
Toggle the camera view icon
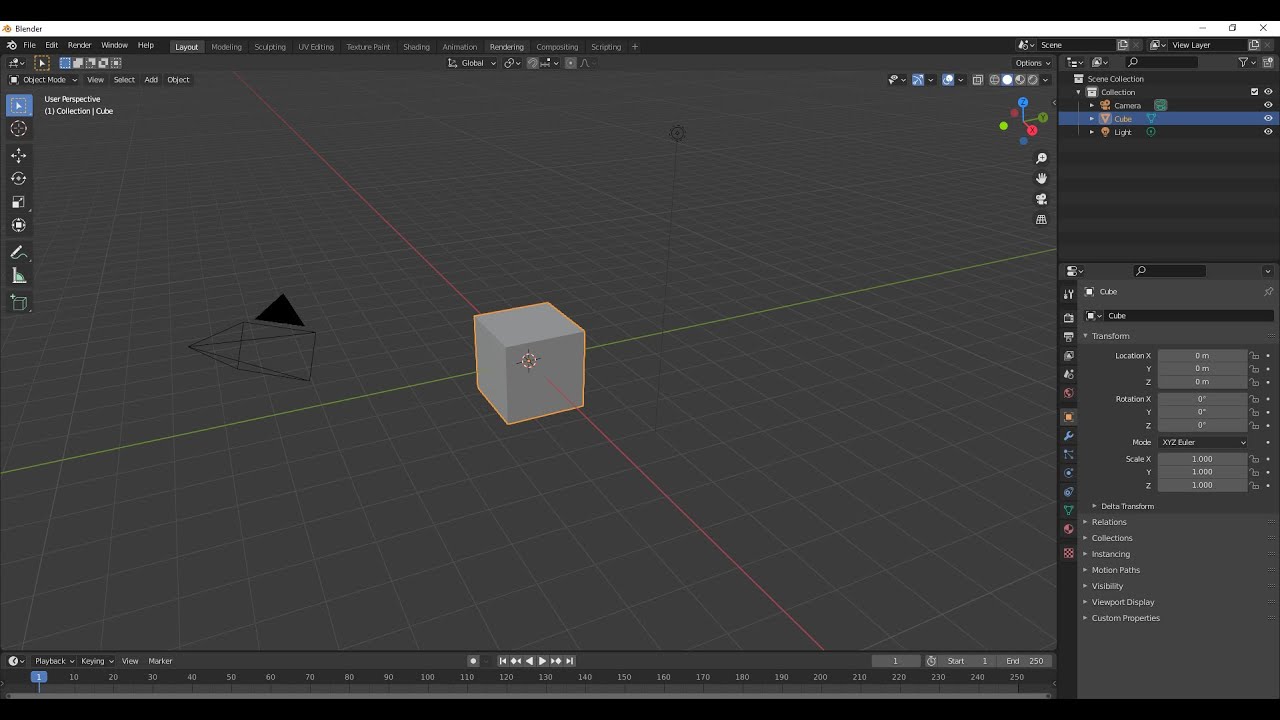coord(1041,199)
